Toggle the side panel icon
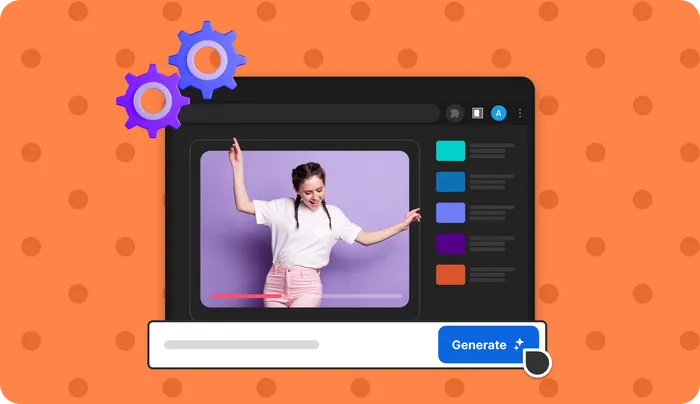 (477, 113)
